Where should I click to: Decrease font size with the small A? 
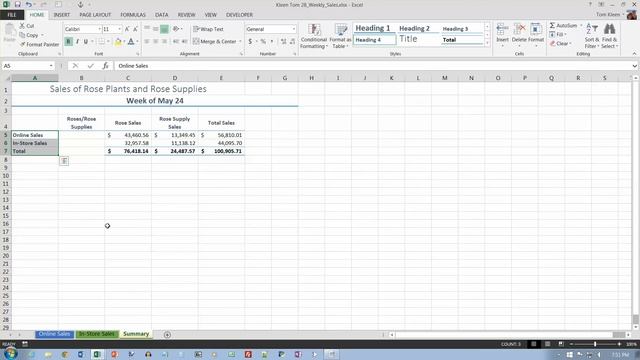coord(136,29)
